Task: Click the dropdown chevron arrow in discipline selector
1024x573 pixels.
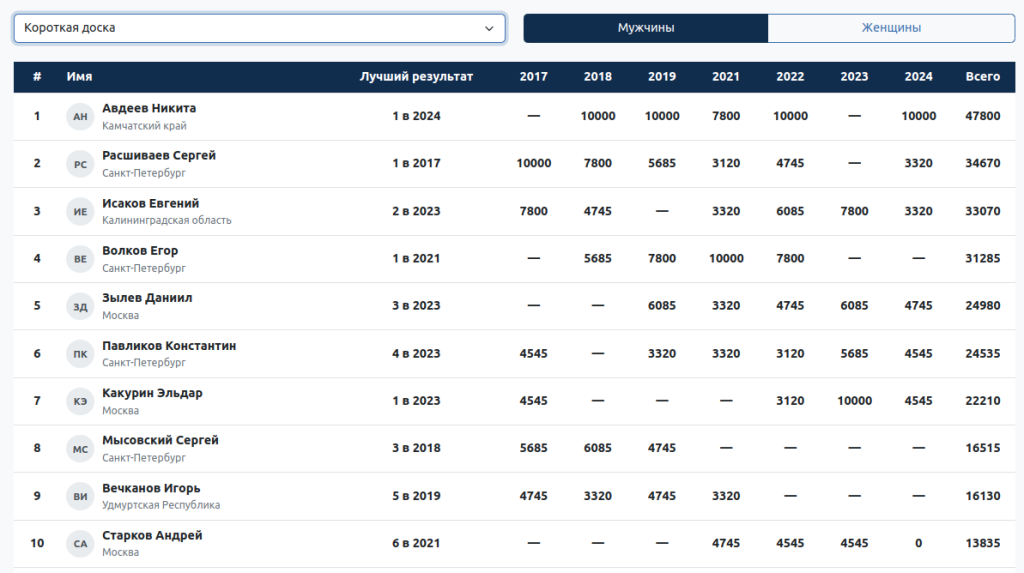Action: click(489, 29)
